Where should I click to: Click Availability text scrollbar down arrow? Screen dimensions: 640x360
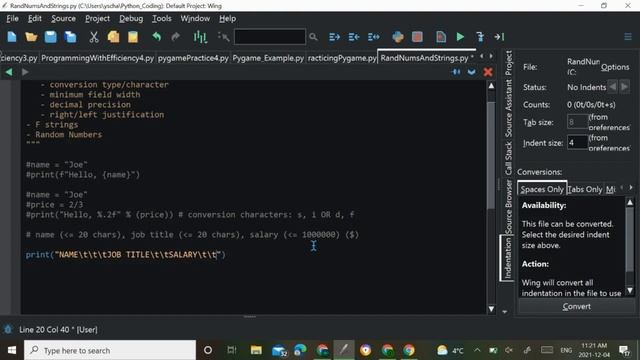[x=630, y=291]
